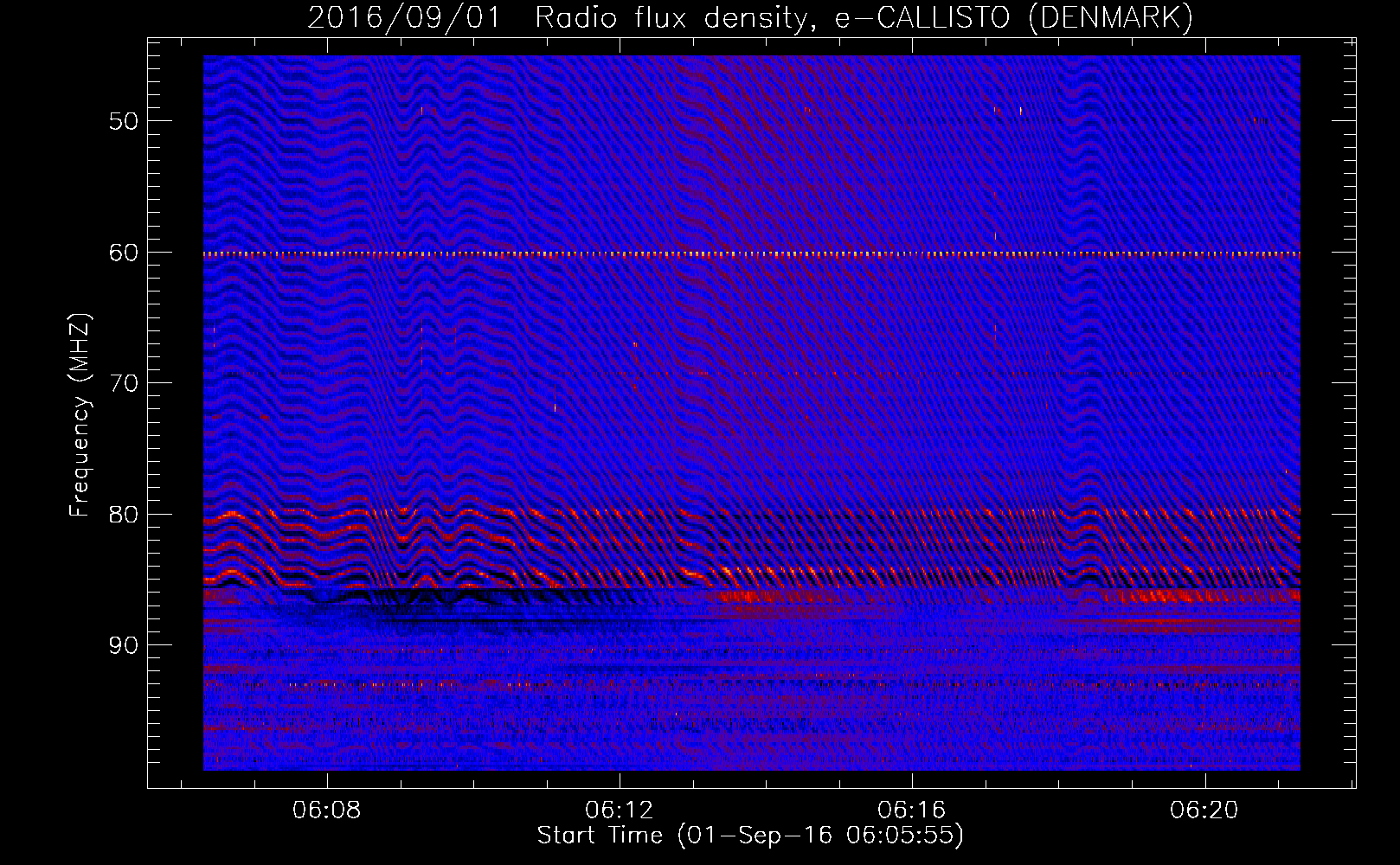Image resolution: width=1400 pixels, height=865 pixels.
Task: Click the 70 frequency tick label
Action: click(124, 383)
